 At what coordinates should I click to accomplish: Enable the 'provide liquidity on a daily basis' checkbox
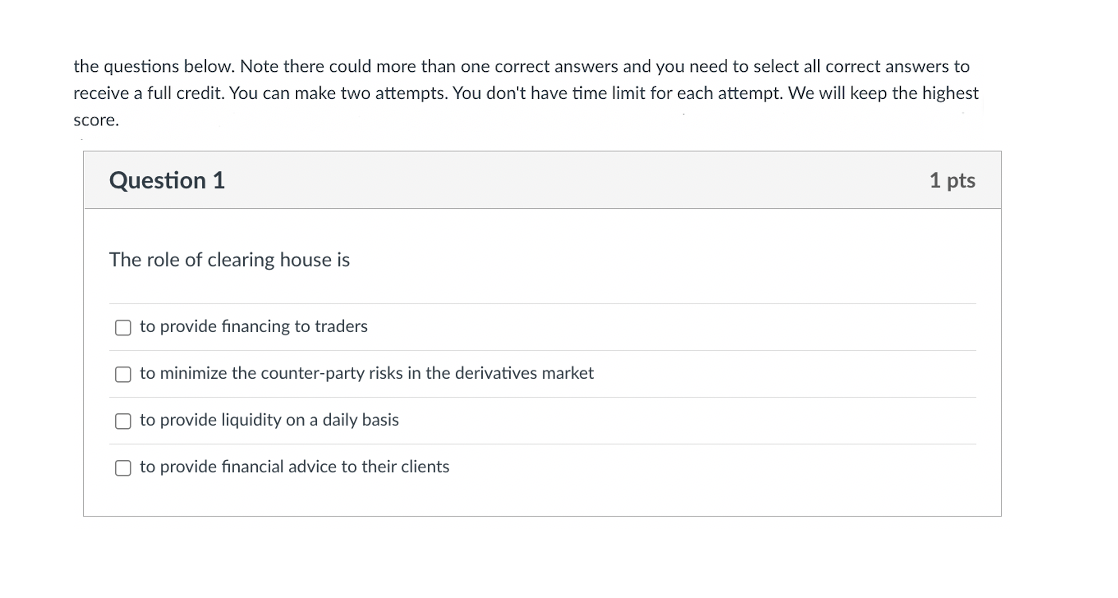pos(123,421)
